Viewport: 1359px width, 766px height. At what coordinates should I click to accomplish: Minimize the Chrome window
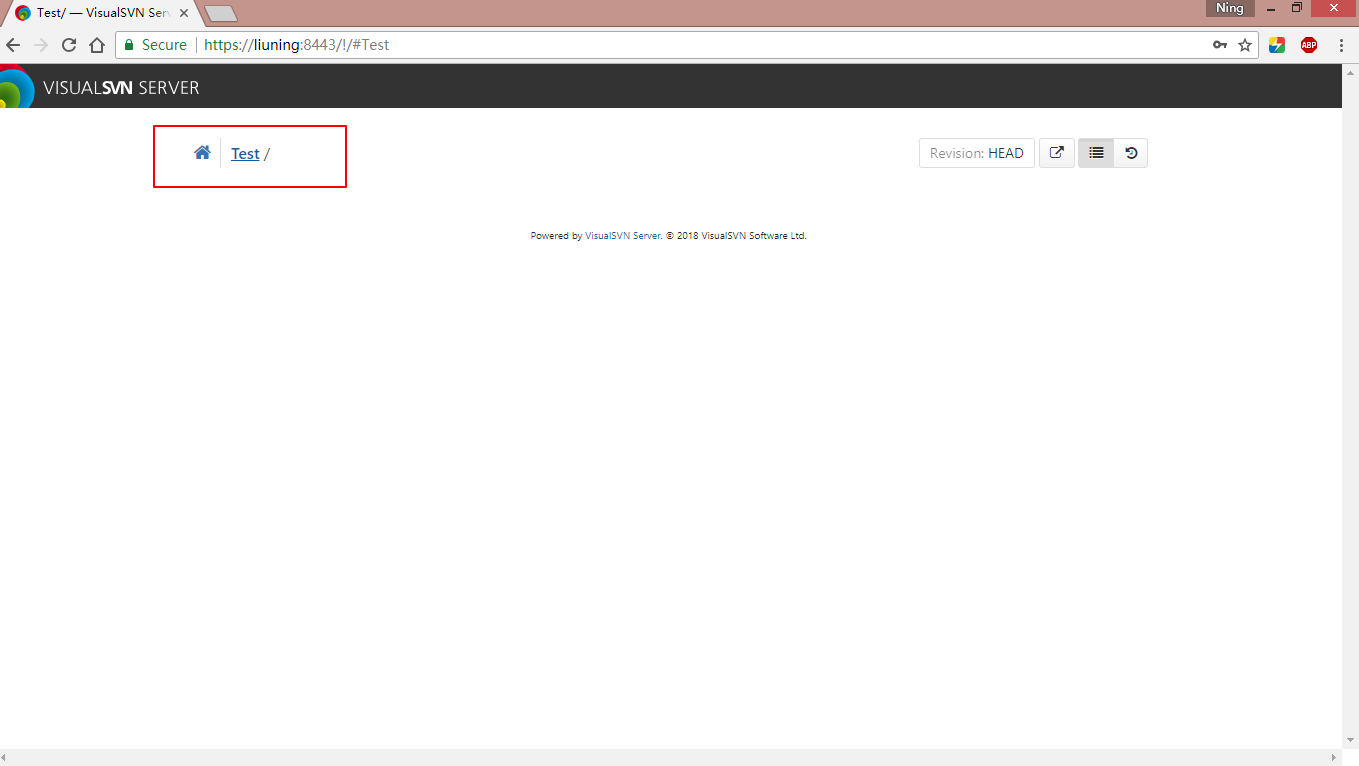coord(1272,8)
